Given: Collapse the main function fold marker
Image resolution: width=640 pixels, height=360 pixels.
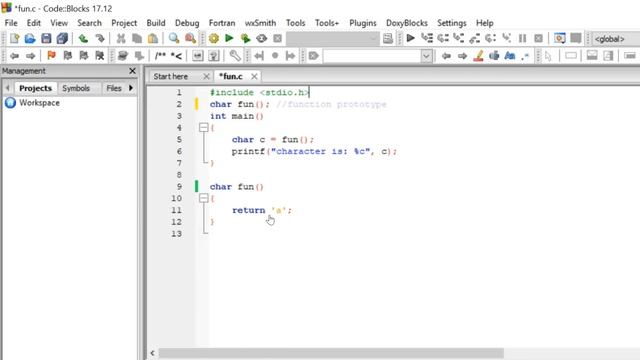Looking at the screenshot, I should click(x=204, y=128).
